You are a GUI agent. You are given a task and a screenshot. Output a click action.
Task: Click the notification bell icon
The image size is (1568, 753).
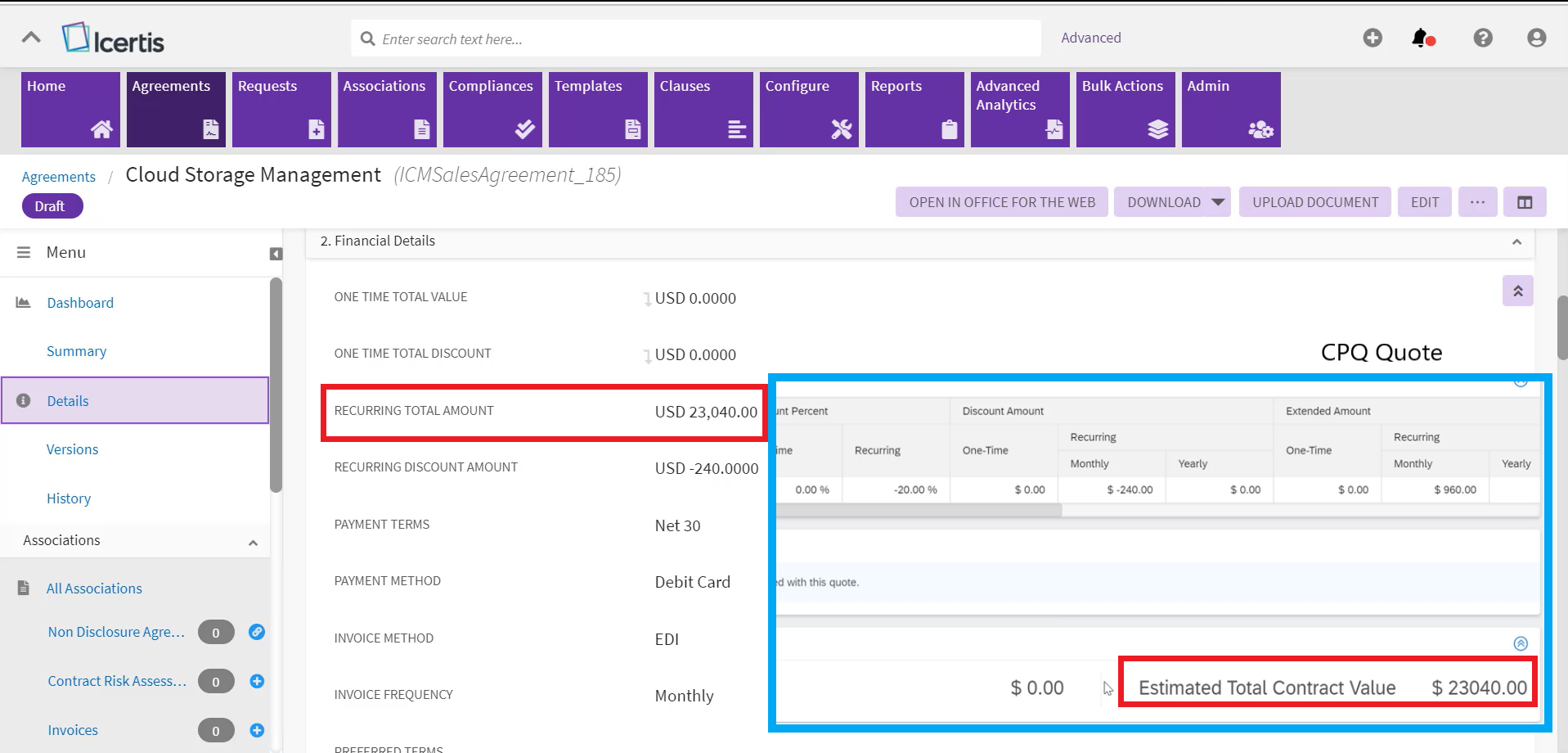1421,38
